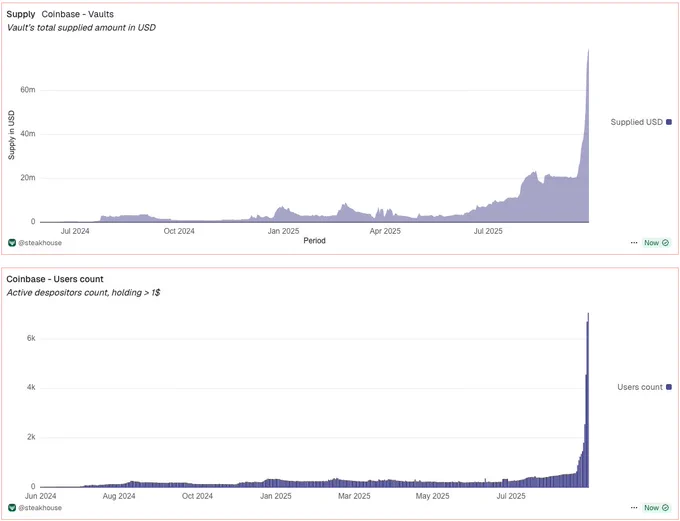Click the Supply in USD y-axis label
Screen dimensions: 680x521
[11, 135]
